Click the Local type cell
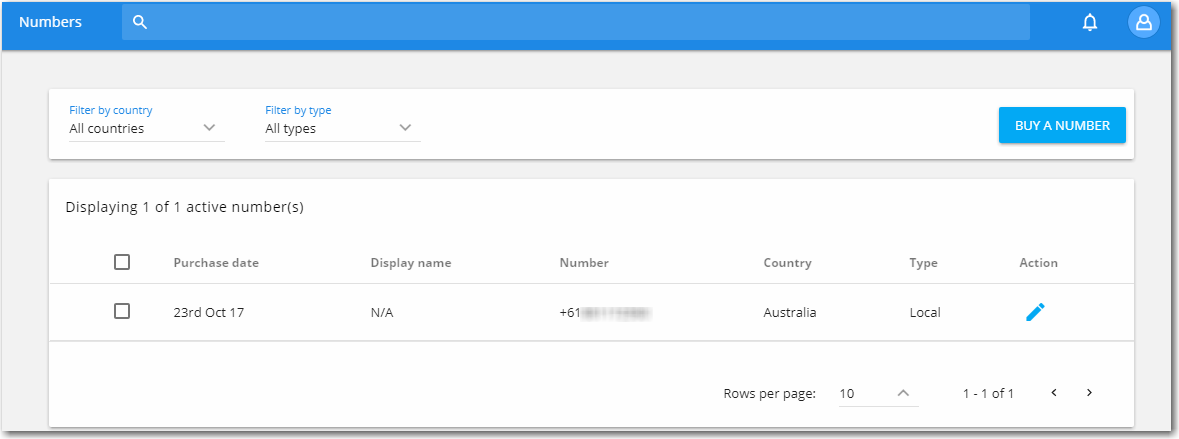The image size is (1179, 439). click(925, 313)
